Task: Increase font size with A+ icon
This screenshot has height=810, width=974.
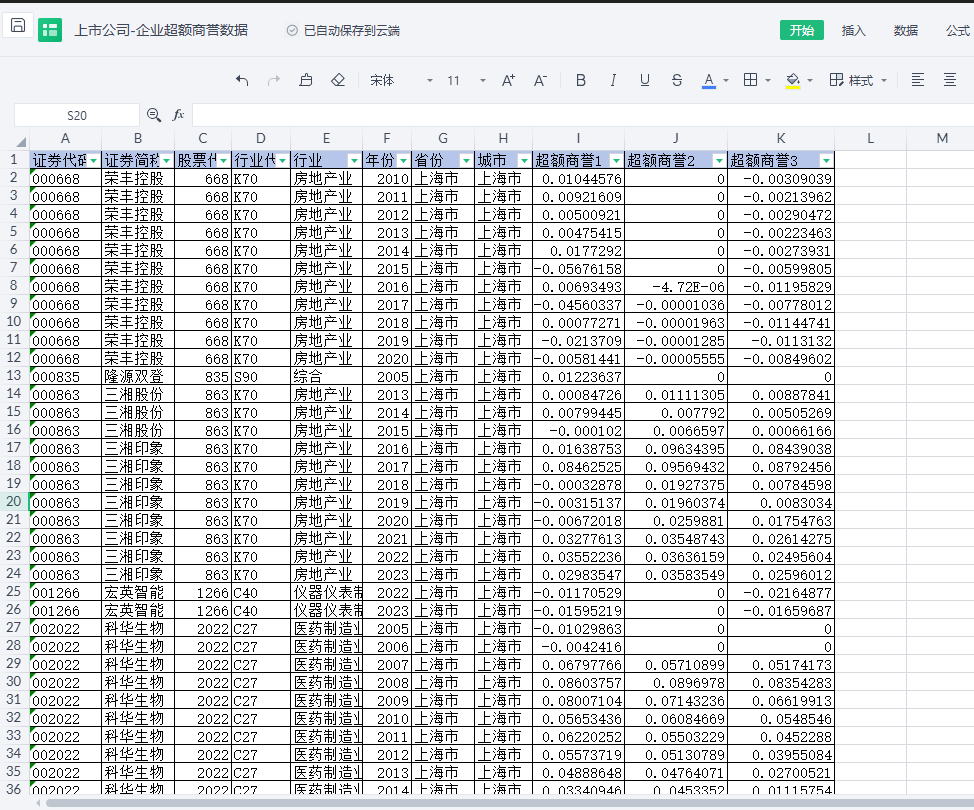Action: [x=508, y=80]
